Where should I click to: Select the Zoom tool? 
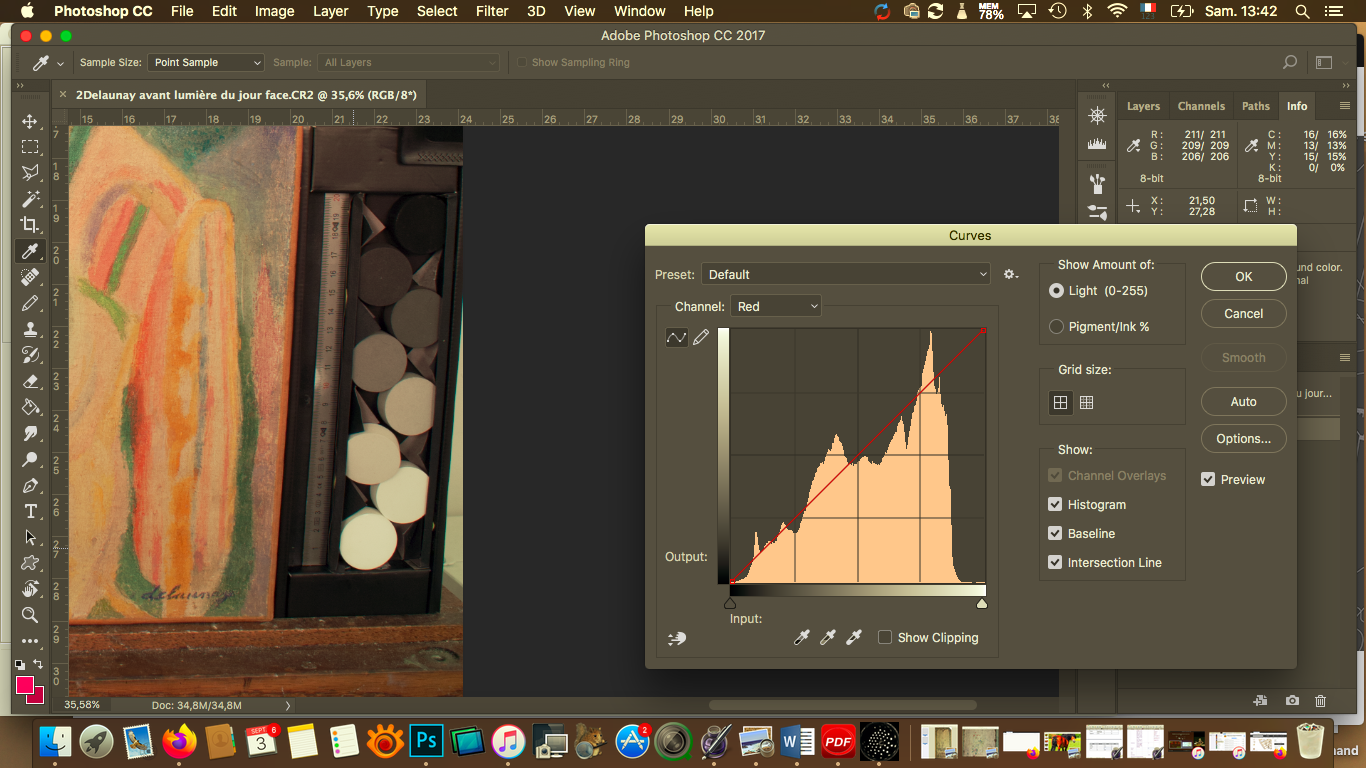coord(30,615)
